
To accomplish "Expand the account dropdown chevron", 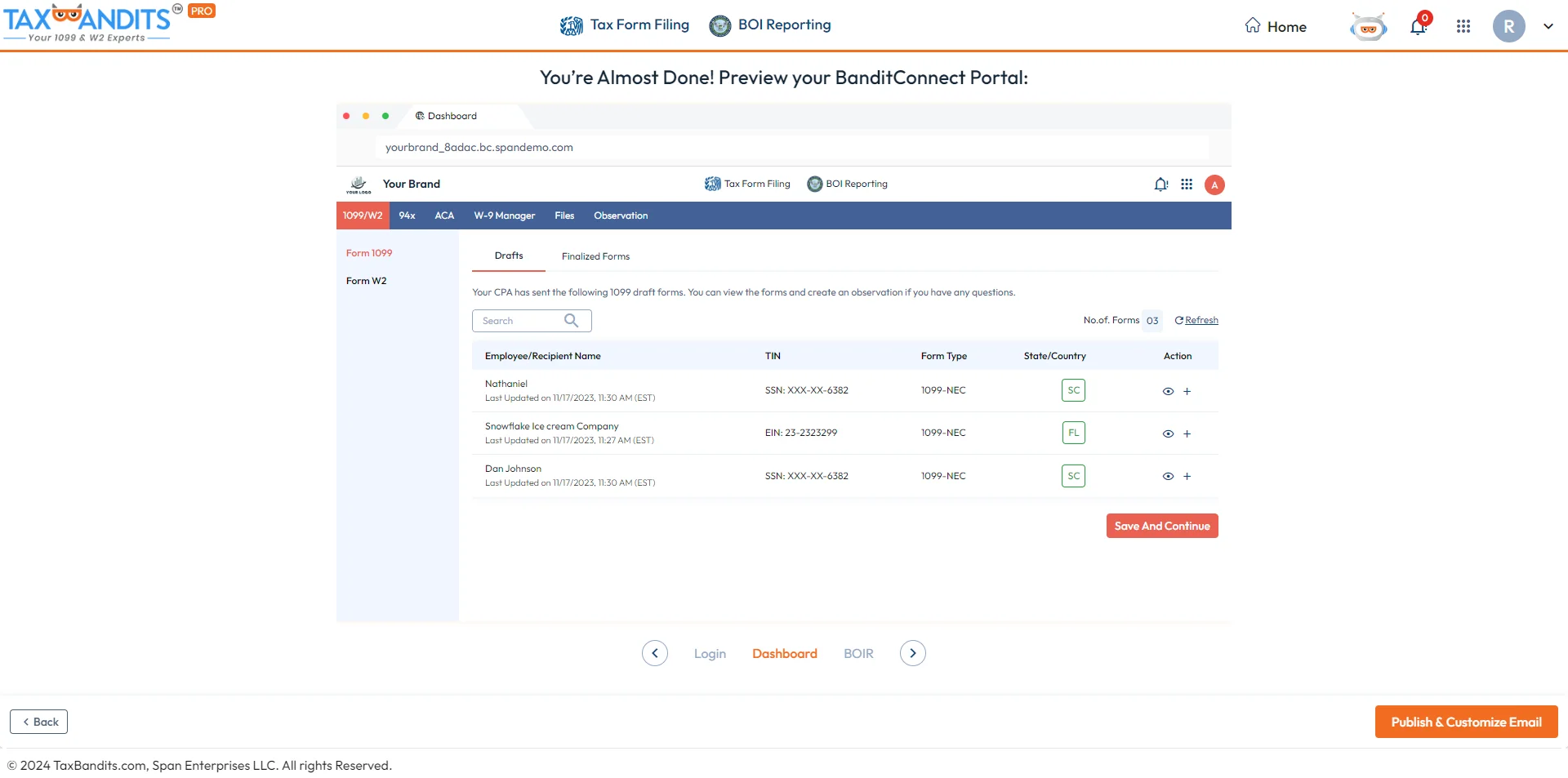I will (x=1548, y=26).
